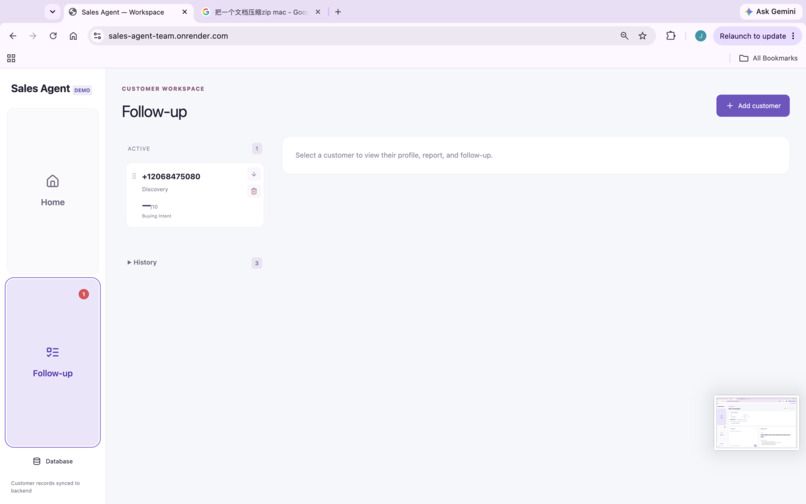Open Home in the sidebar
806x504 pixels.
pos(52,191)
